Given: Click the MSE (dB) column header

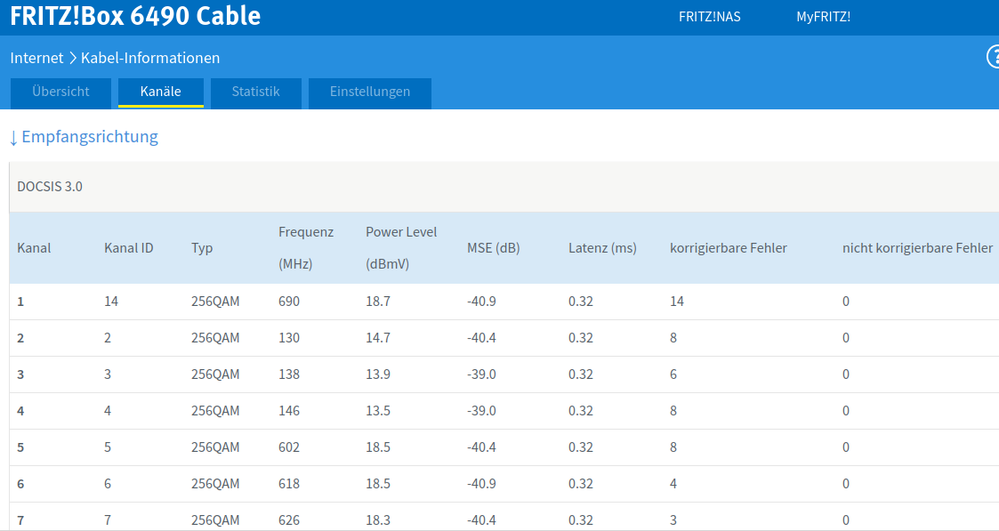Looking at the screenshot, I should pyautogui.click(x=493, y=248).
